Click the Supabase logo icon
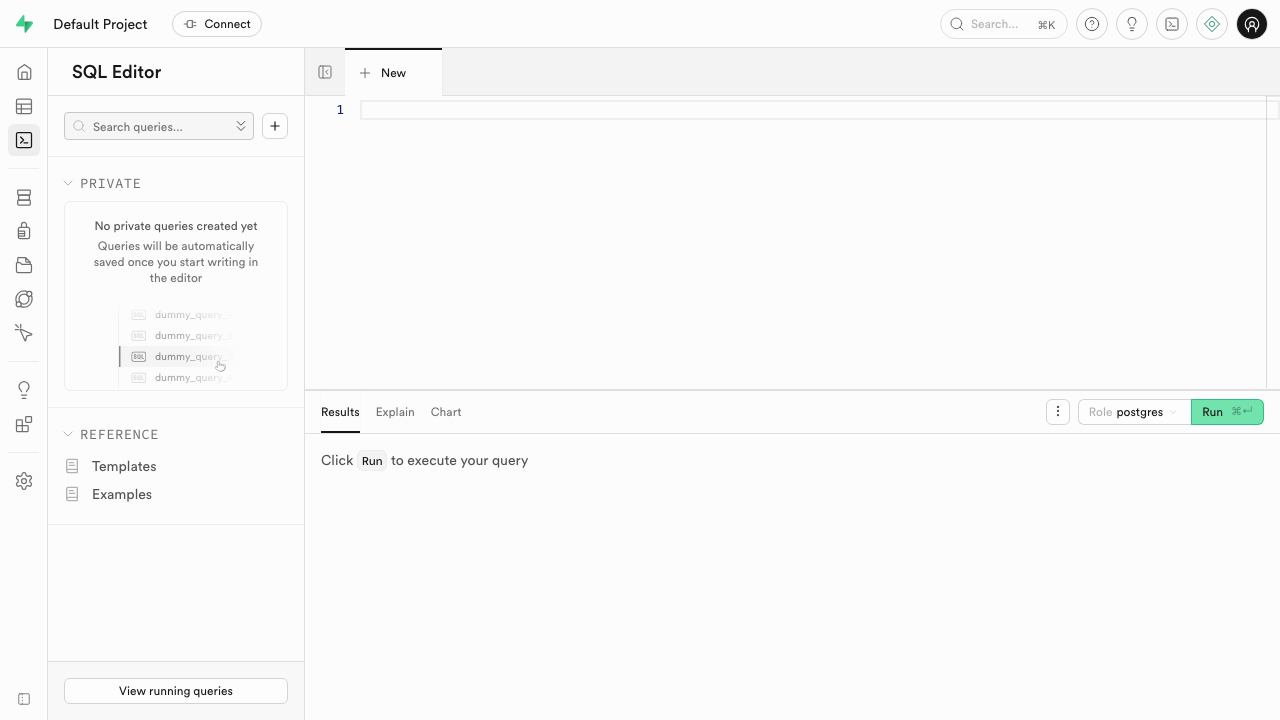This screenshot has height=720, width=1280. 24,24
